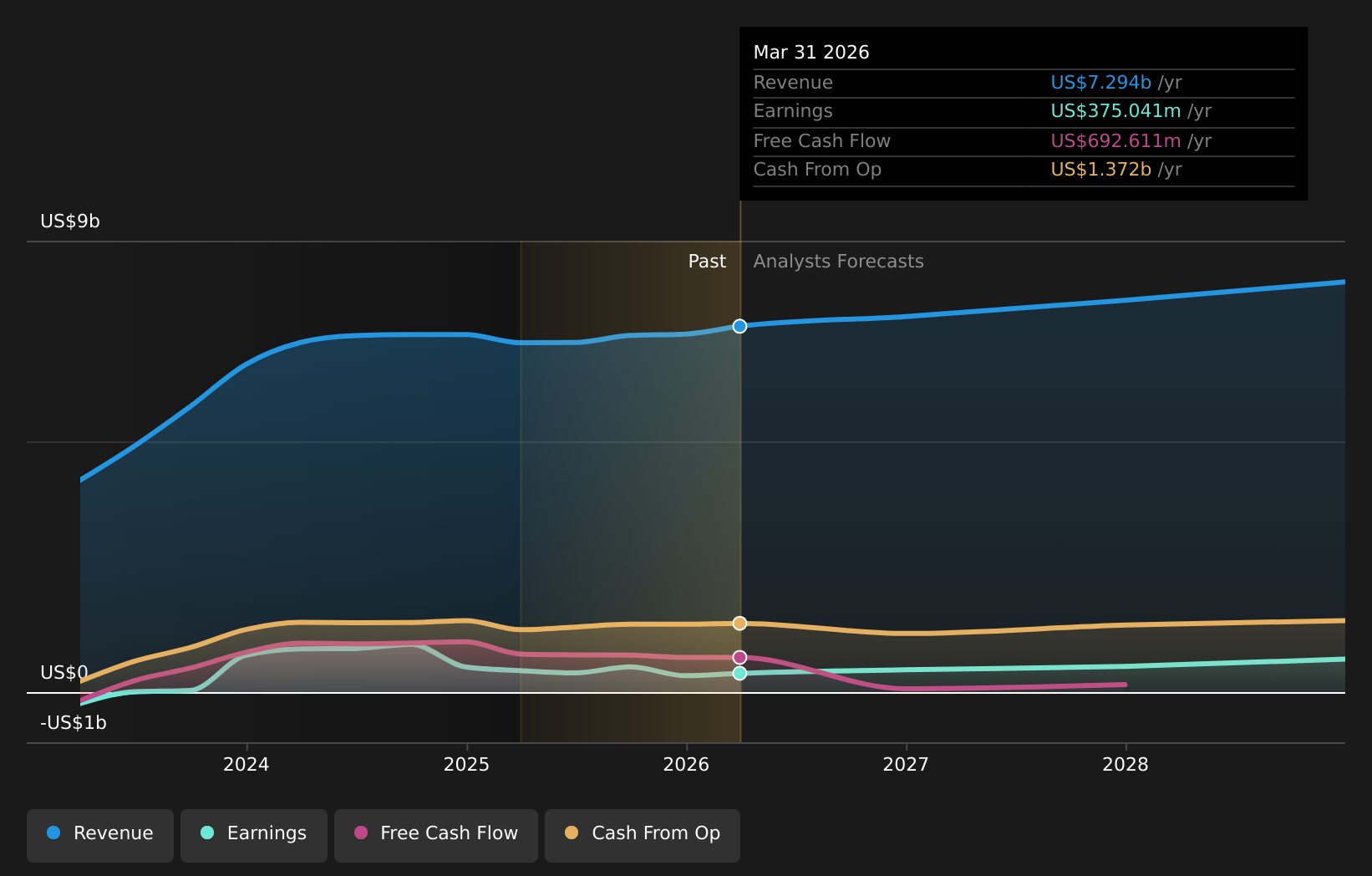The width and height of the screenshot is (1372, 876).
Task: Click the 2025 x-axis label
Action: (466, 765)
